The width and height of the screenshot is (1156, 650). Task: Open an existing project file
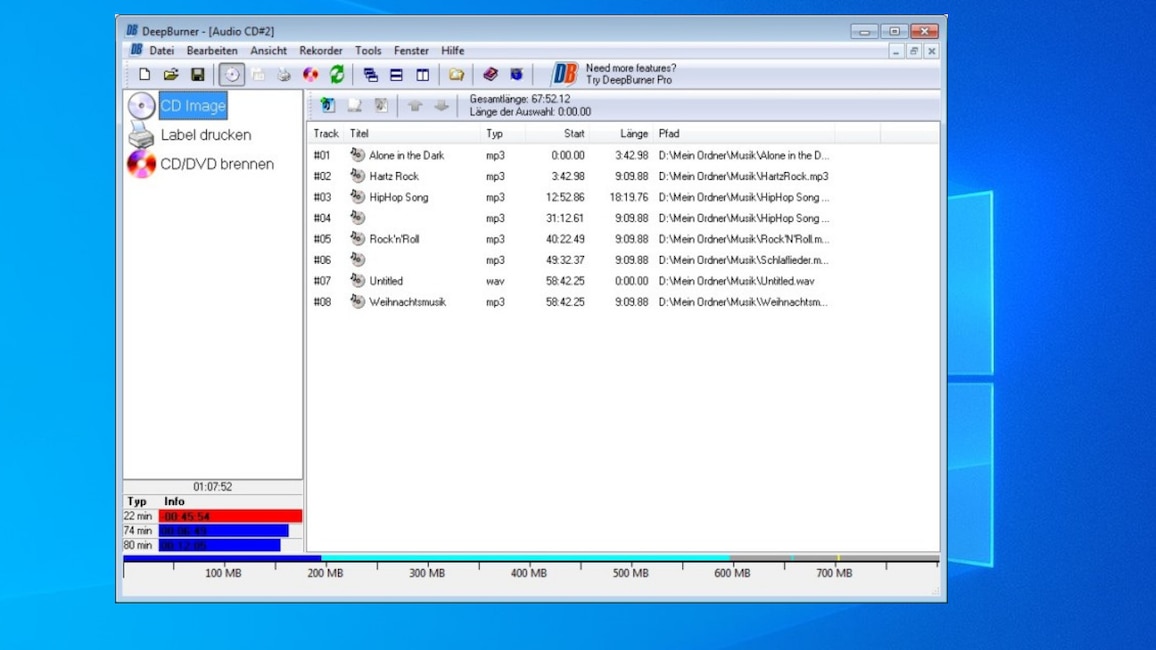pyautogui.click(x=171, y=74)
